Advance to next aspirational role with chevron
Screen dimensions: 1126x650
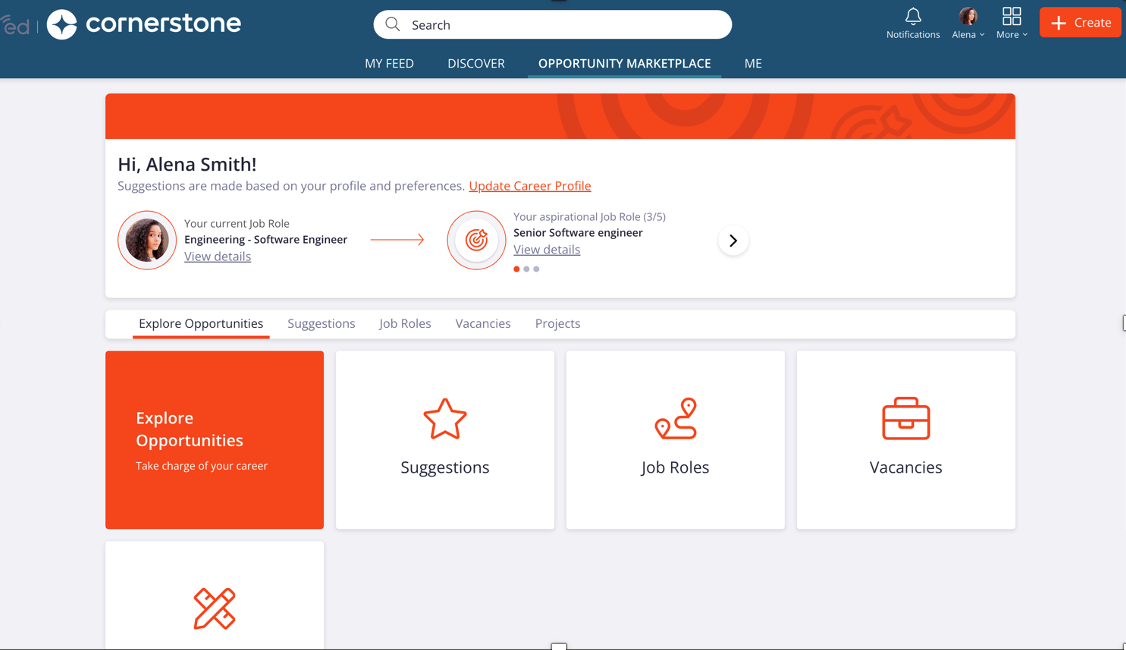[x=733, y=240]
